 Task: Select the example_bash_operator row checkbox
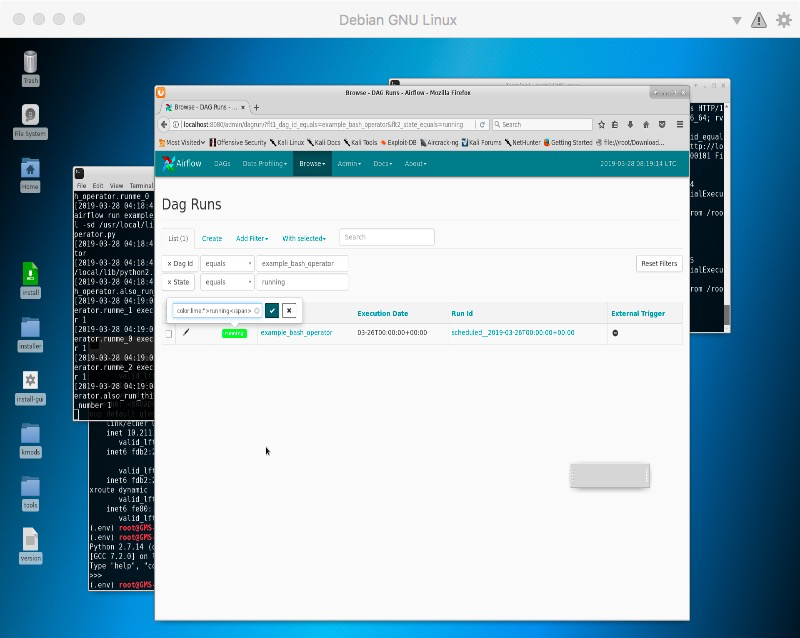click(168, 334)
